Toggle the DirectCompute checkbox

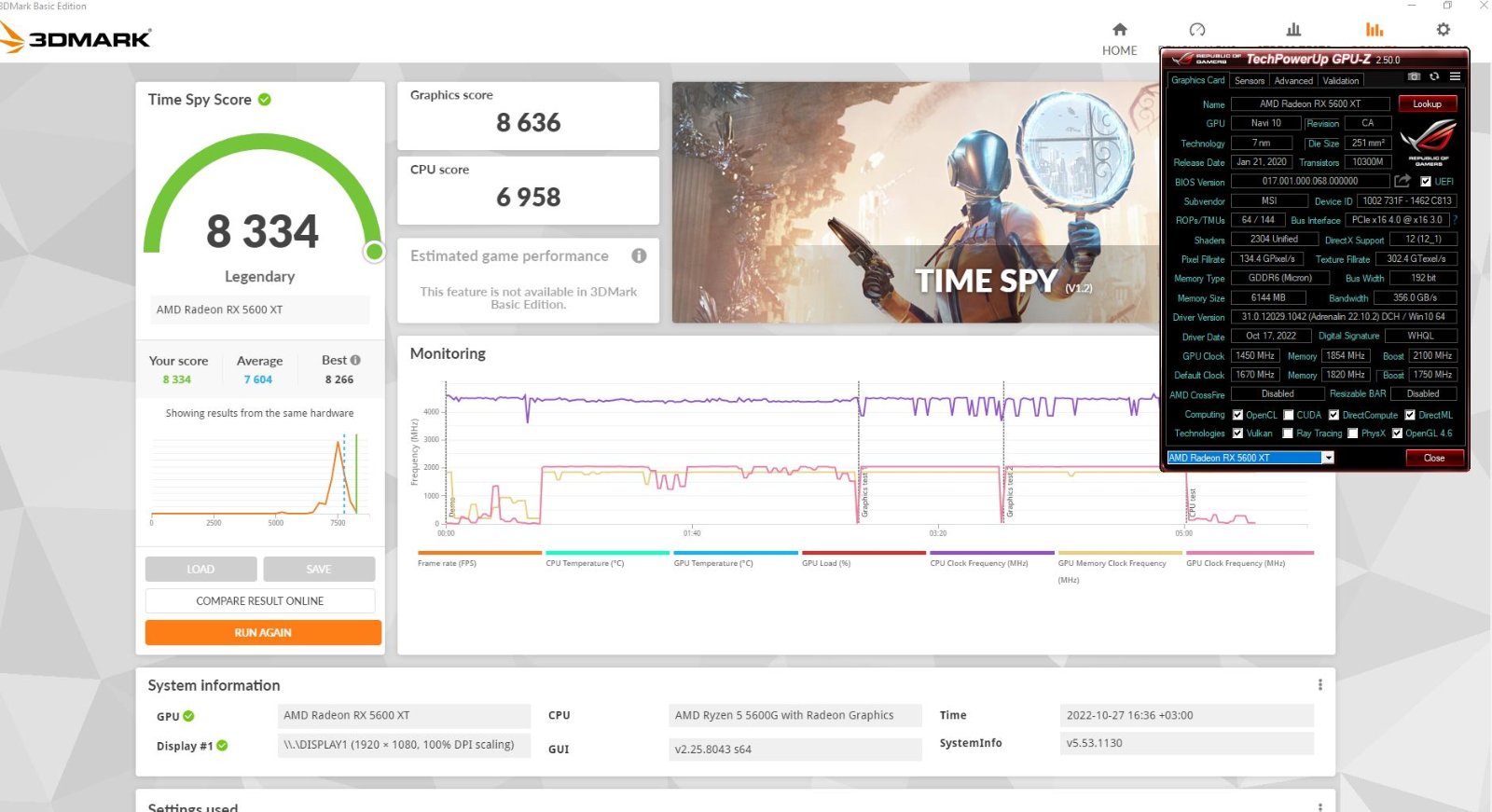(x=1333, y=415)
